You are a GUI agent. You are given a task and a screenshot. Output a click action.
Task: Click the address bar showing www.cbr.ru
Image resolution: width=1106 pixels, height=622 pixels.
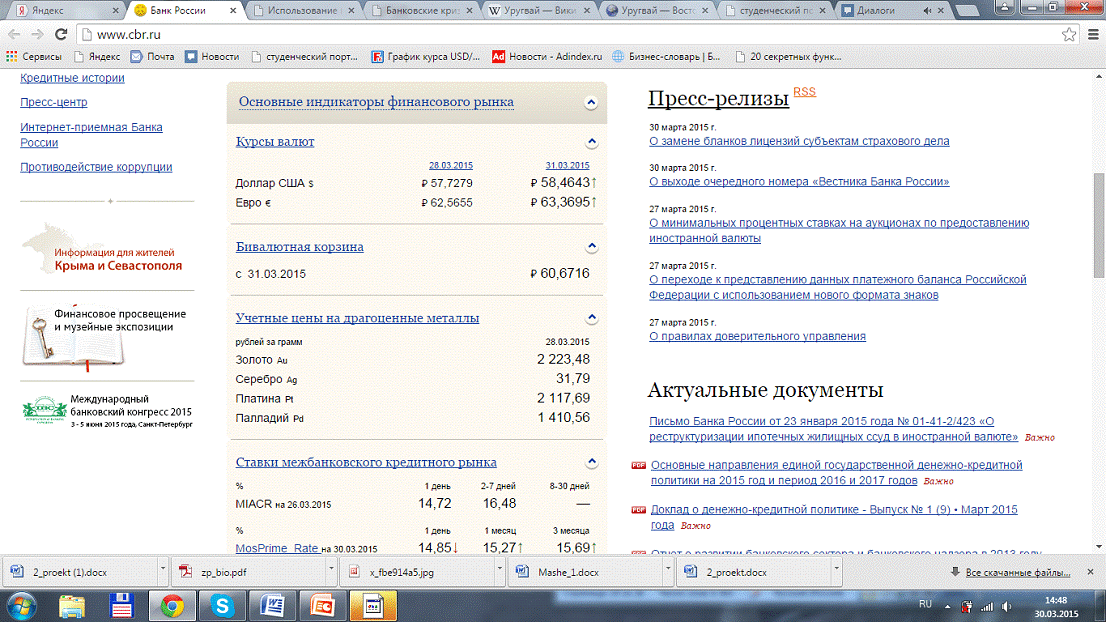click(500, 34)
